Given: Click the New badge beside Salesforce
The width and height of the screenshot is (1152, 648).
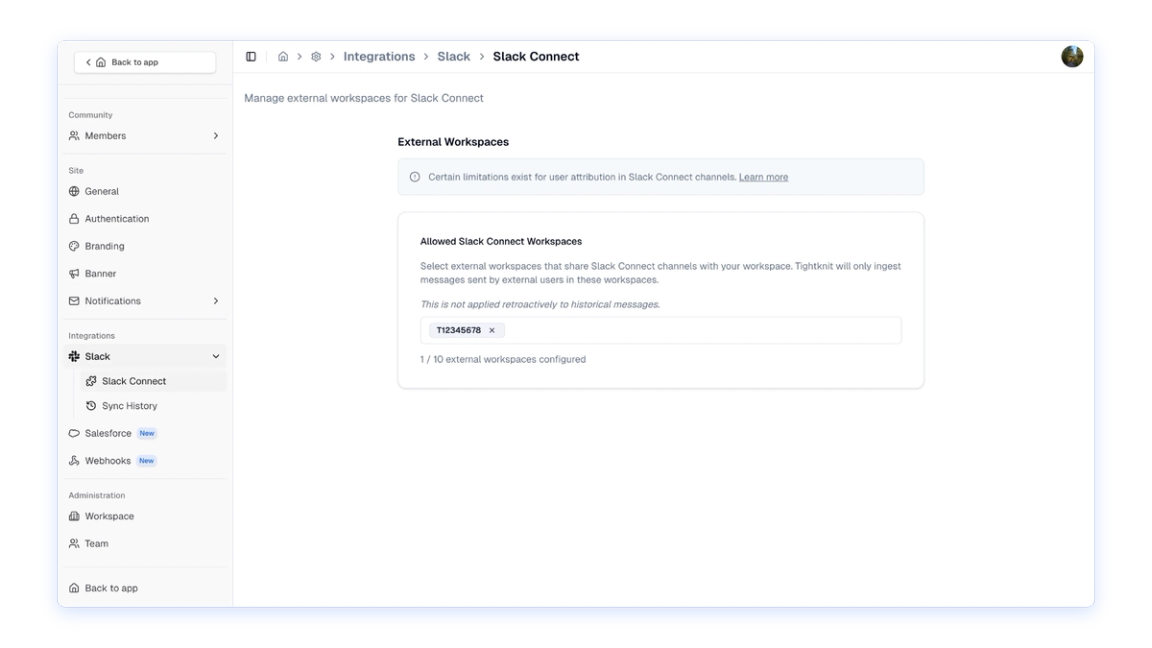Looking at the screenshot, I should (x=147, y=433).
